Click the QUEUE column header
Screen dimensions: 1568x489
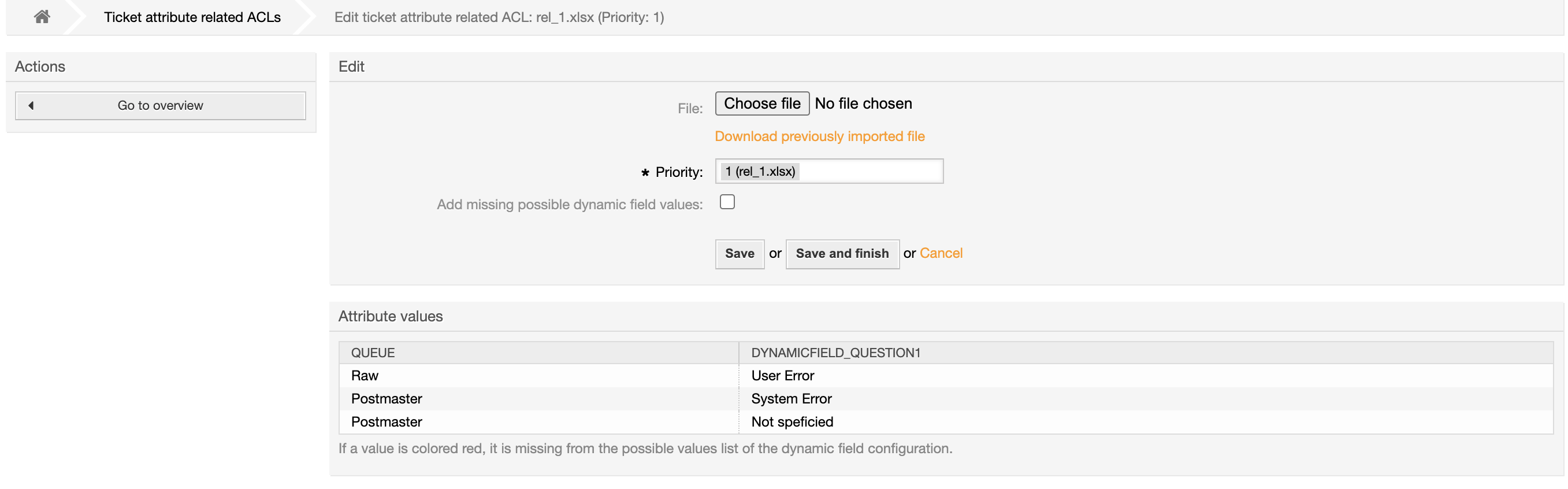(373, 353)
